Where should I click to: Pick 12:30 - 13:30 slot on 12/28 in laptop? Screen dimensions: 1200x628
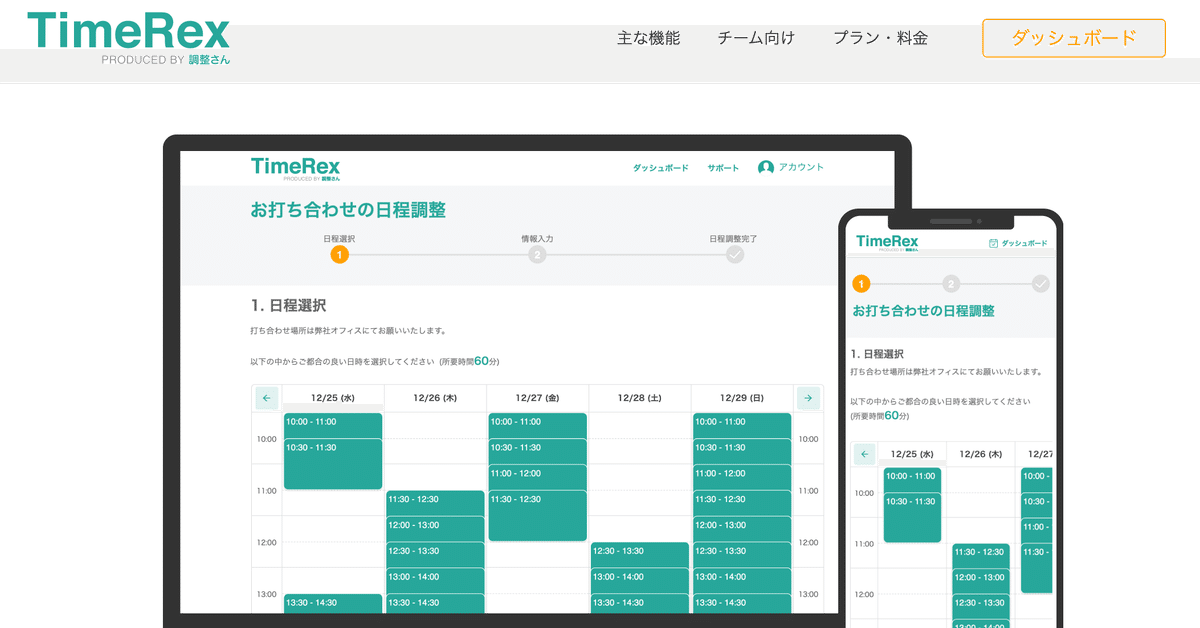tap(640, 555)
